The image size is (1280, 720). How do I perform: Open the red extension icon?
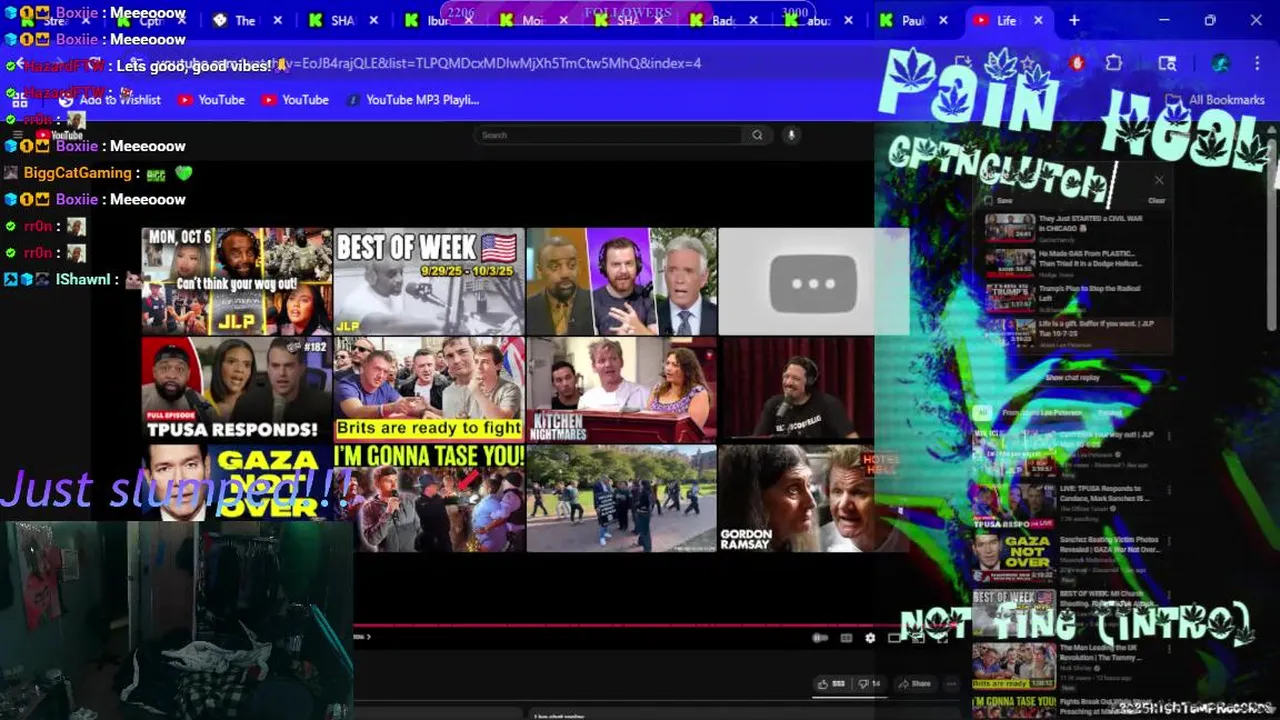click(1077, 63)
